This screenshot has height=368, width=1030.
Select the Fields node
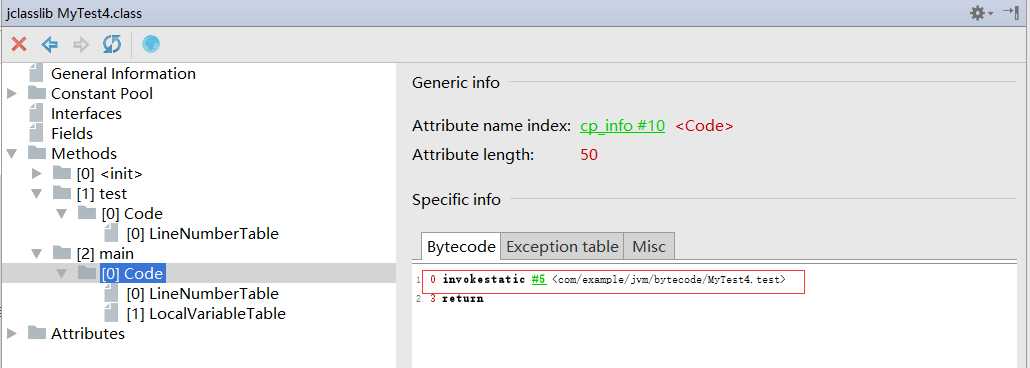72,133
